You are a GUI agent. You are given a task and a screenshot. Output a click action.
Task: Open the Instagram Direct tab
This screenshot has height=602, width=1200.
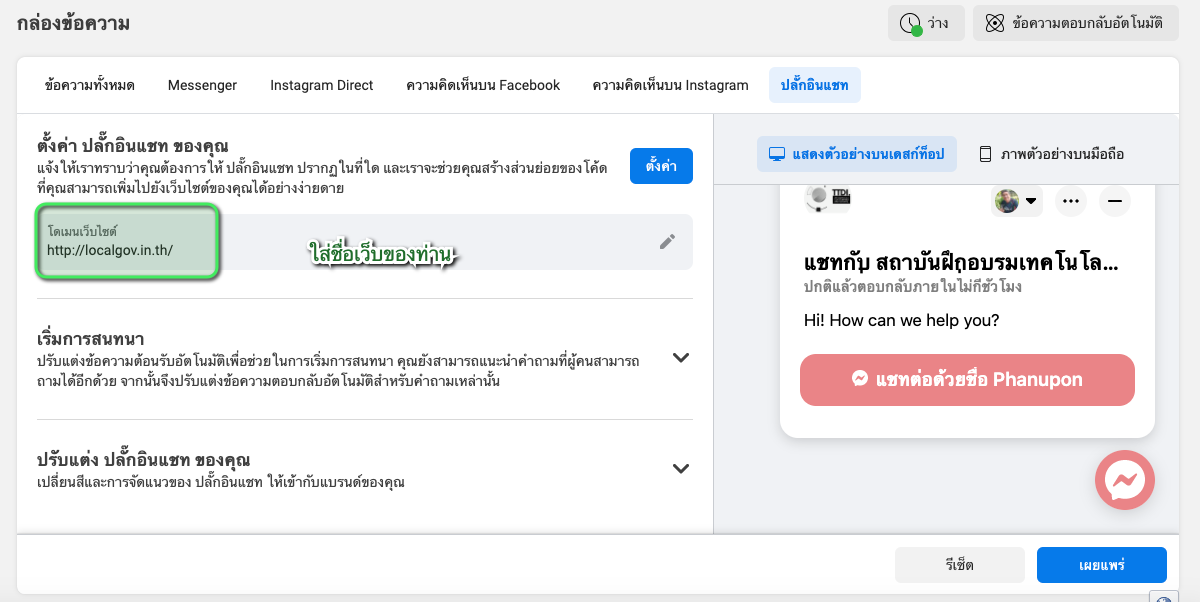321,85
